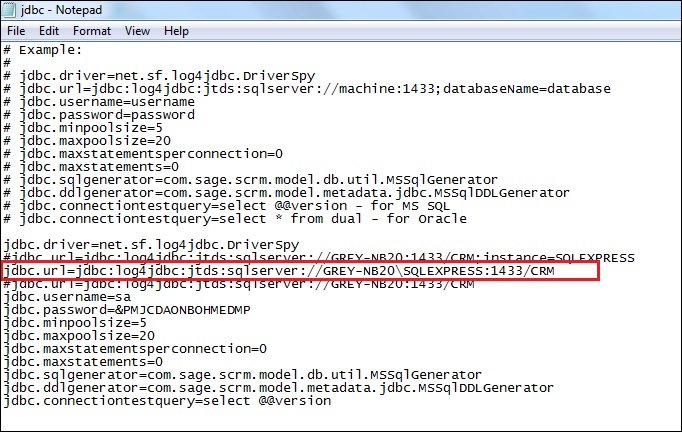The image size is (682, 432).
Task: Click the active 'jdbc.maxstatements=0' line
Action: click(83, 362)
